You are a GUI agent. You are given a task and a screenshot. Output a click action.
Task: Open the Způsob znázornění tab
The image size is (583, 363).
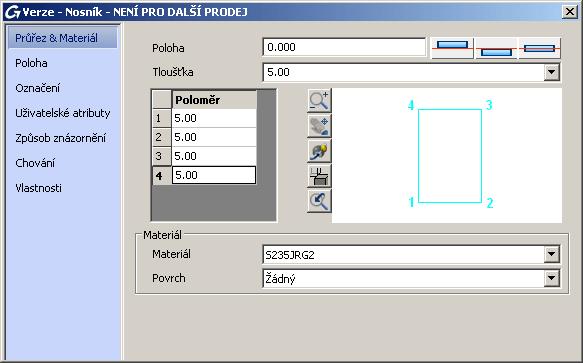[61, 138]
